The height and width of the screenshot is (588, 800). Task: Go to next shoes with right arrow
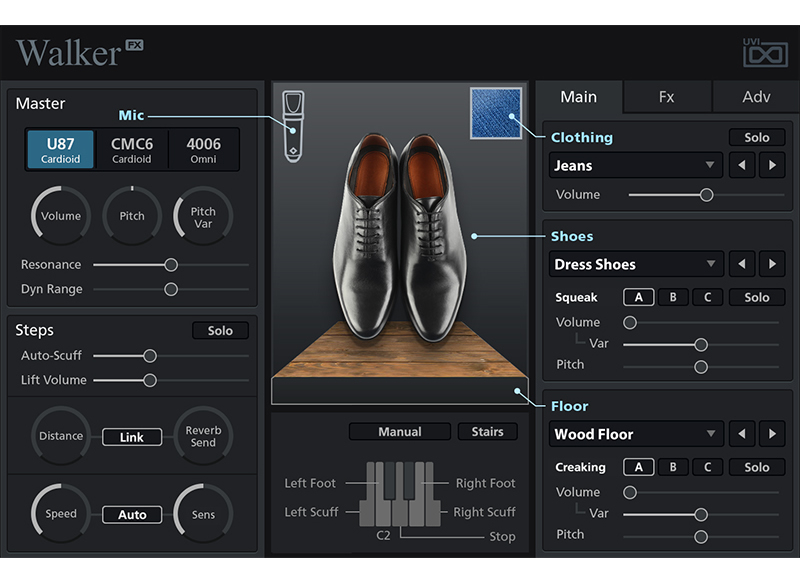click(772, 264)
